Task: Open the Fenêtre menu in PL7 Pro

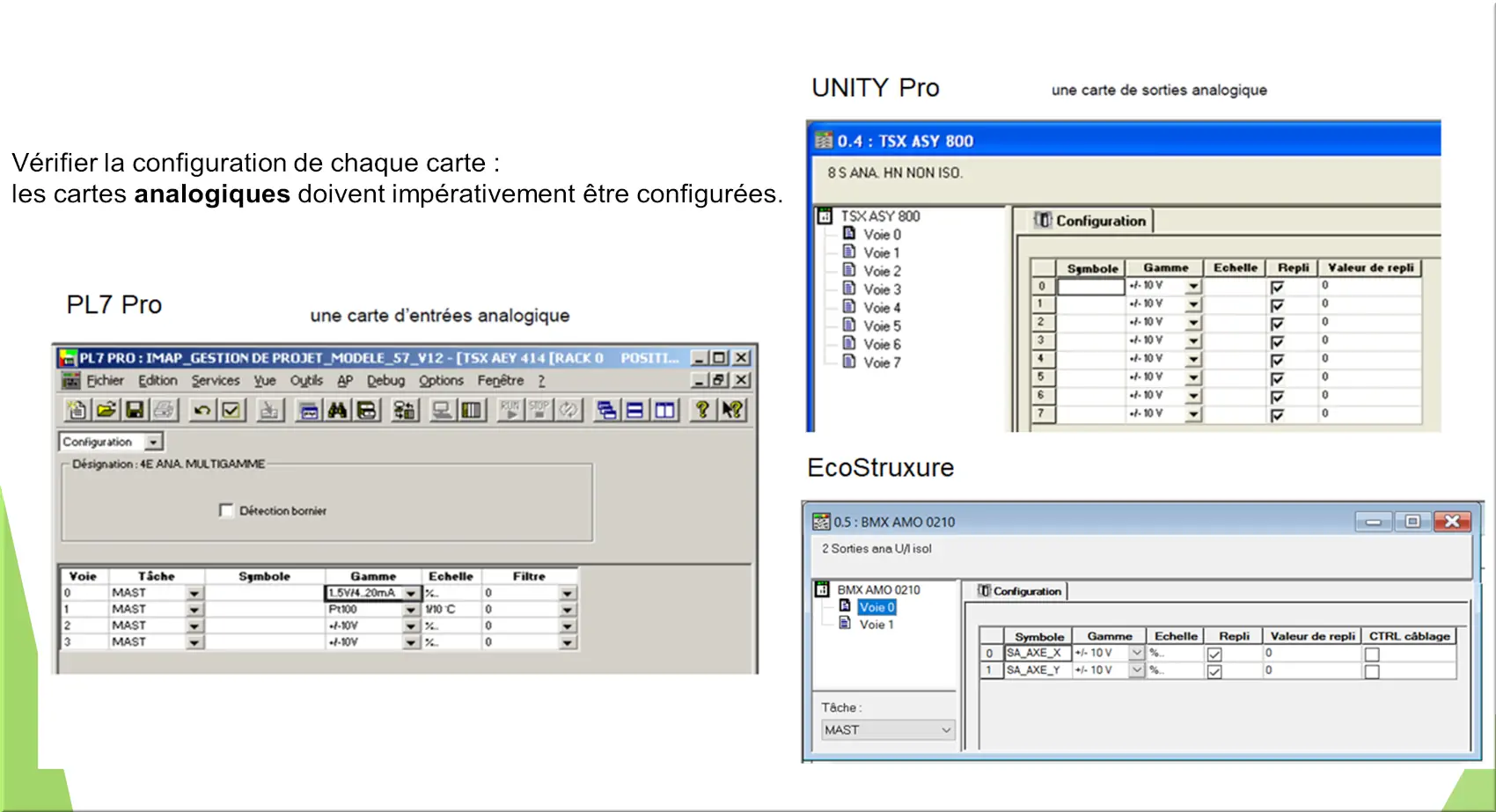Action: tap(501, 380)
